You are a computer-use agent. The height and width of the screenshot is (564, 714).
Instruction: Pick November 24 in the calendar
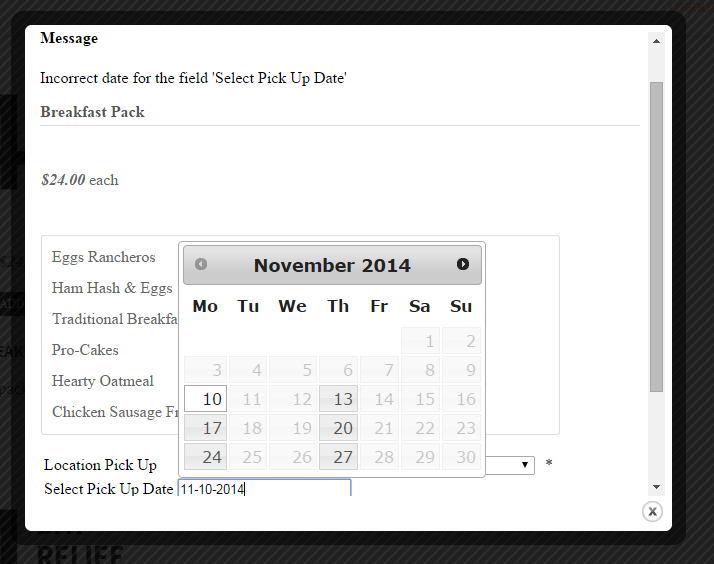[205, 457]
